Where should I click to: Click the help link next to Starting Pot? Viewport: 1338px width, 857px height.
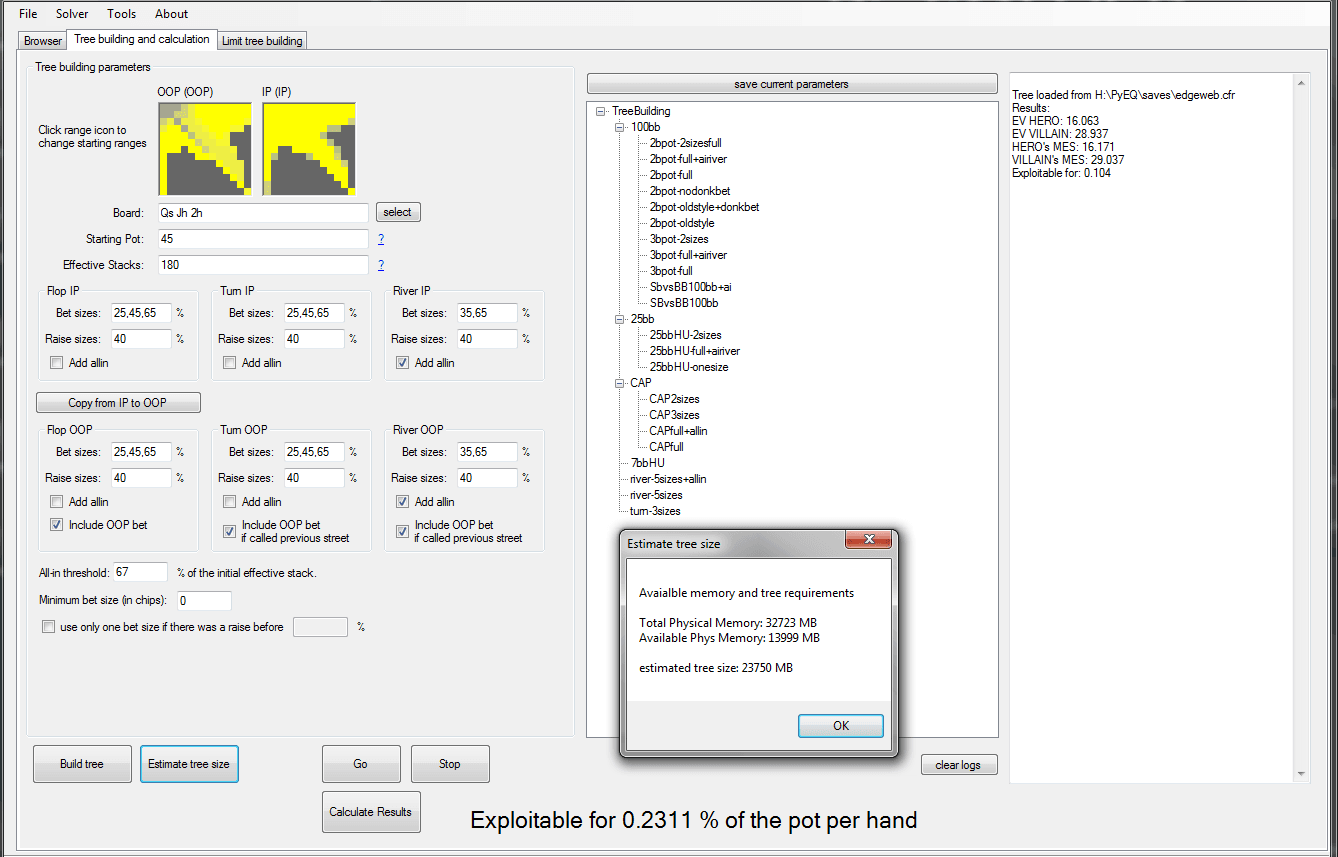[x=381, y=239]
